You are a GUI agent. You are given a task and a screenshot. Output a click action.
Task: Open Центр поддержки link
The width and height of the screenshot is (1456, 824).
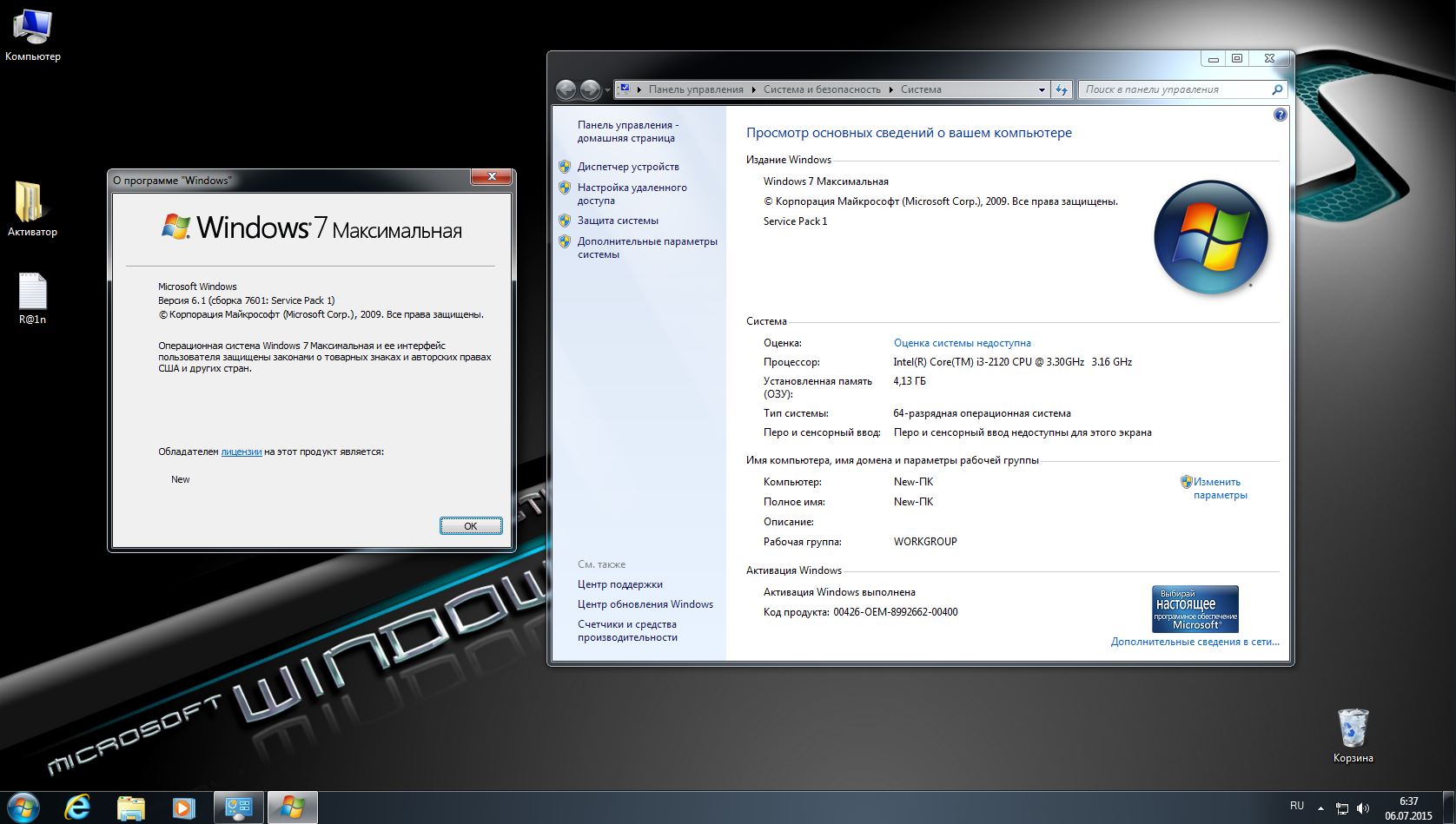(619, 584)
